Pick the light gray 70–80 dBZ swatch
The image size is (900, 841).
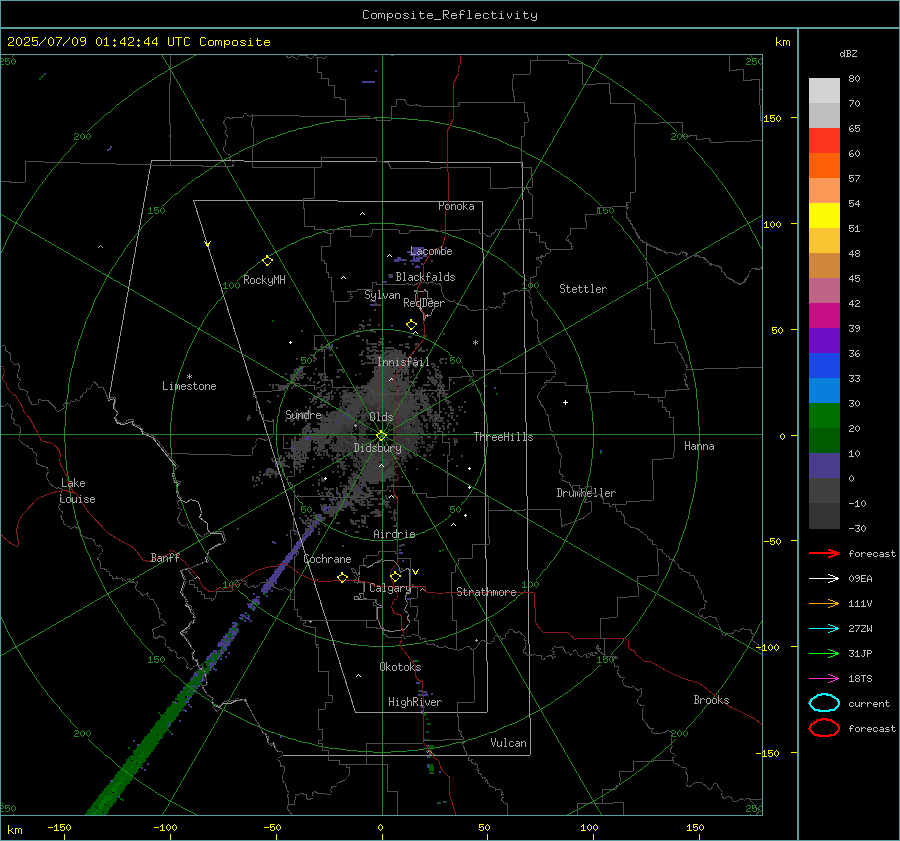[824, 91]
